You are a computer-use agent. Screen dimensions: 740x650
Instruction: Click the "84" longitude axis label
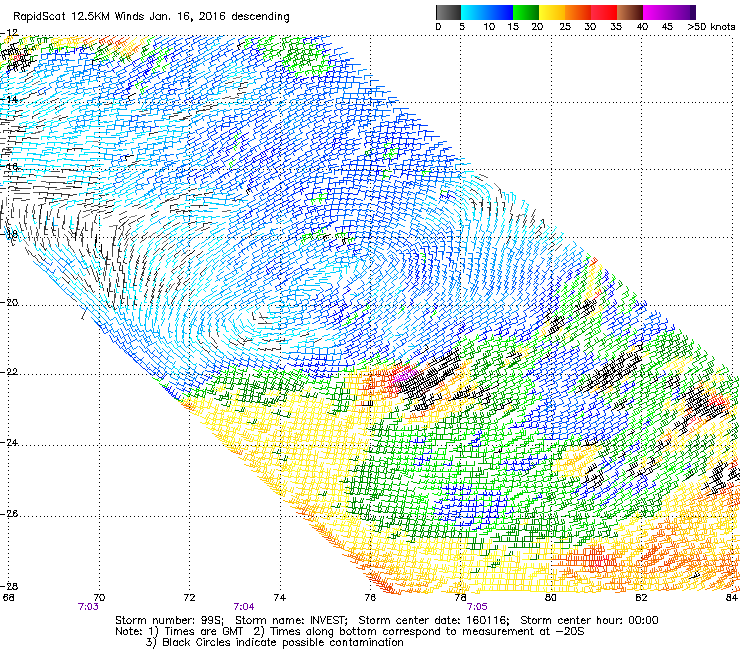click(x=731, y=598)
